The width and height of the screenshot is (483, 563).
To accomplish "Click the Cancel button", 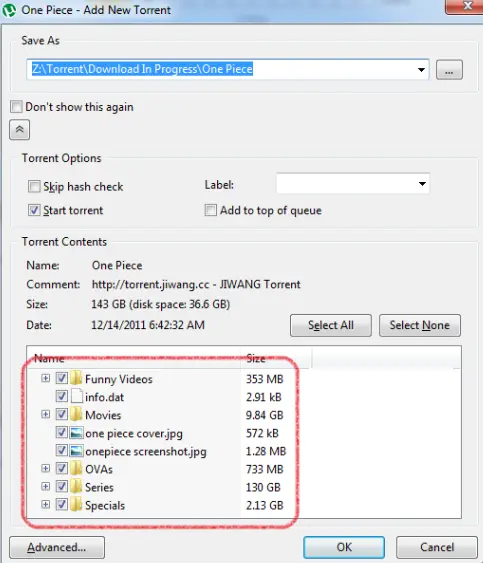I will pyautogui.click(x=437, y=547).
